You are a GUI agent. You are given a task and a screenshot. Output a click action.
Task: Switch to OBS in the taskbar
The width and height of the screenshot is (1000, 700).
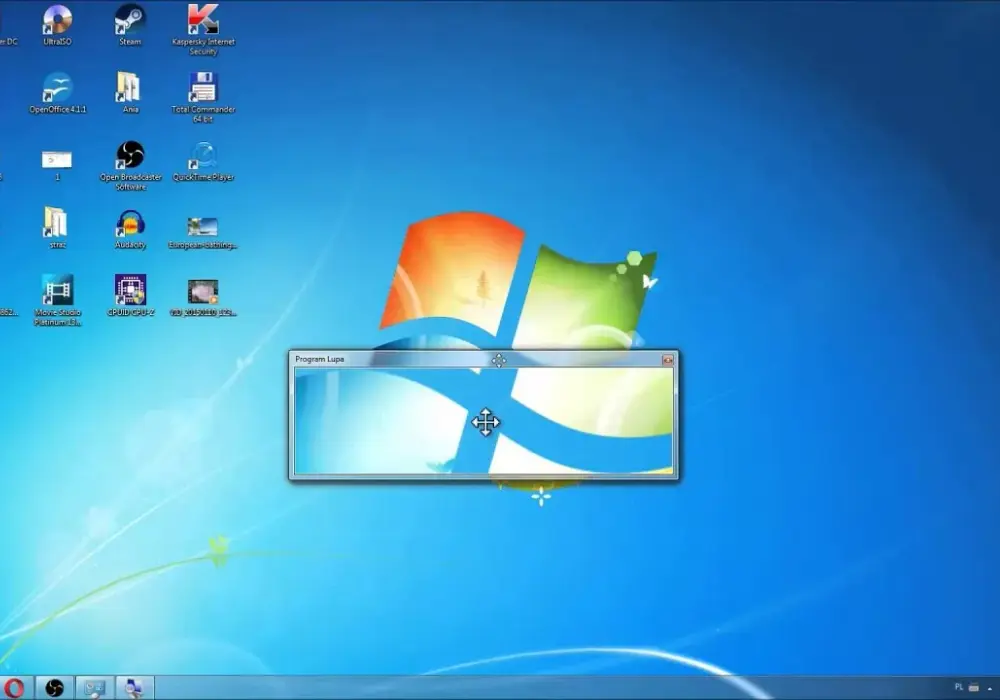point(55,688)
